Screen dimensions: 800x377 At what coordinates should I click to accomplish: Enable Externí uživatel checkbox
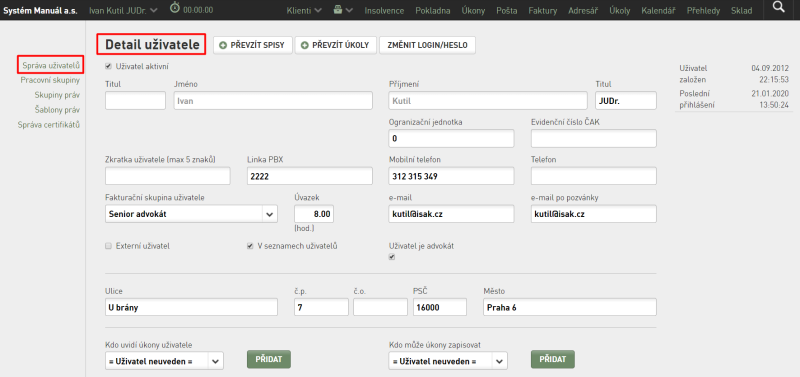tap(108, 246)
